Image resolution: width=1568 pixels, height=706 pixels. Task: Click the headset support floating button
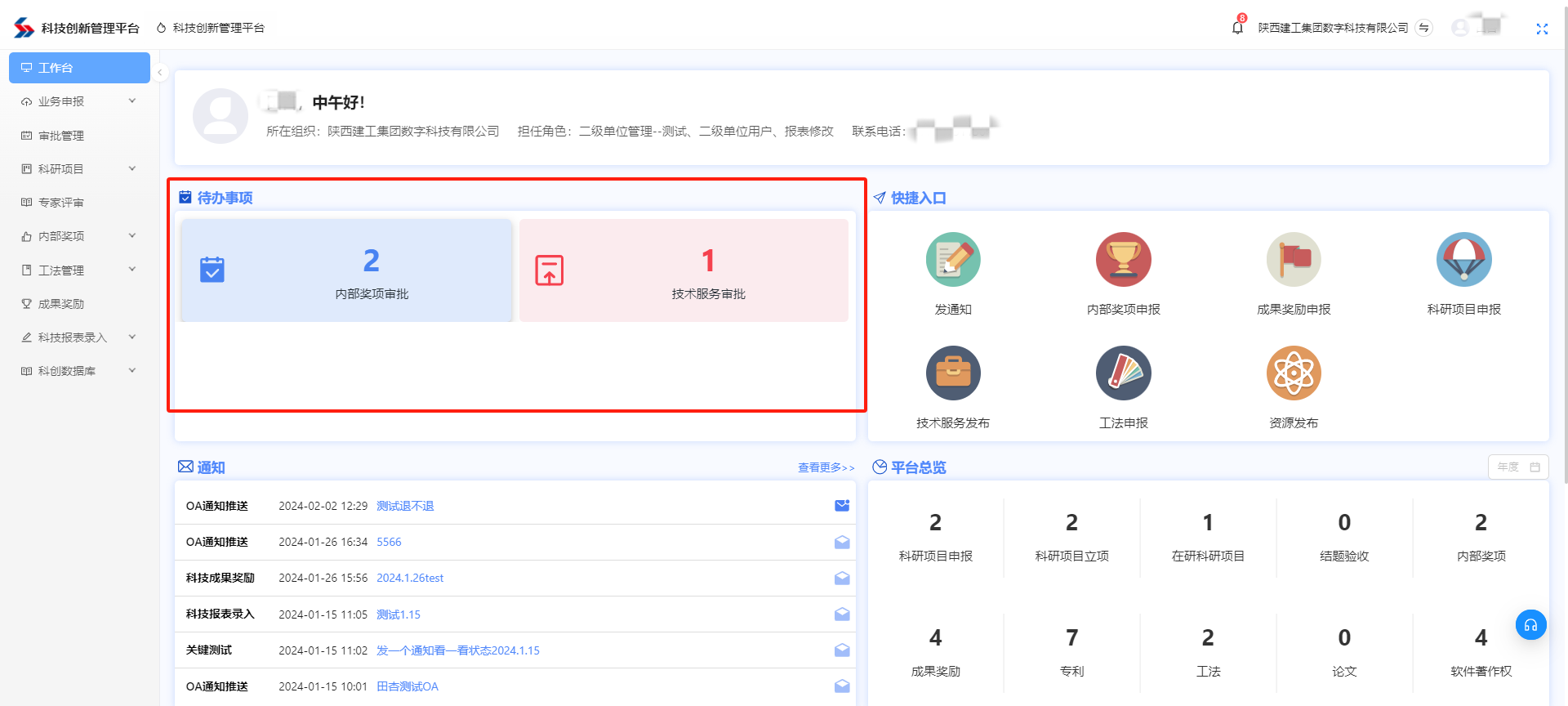pos(1530,625)
